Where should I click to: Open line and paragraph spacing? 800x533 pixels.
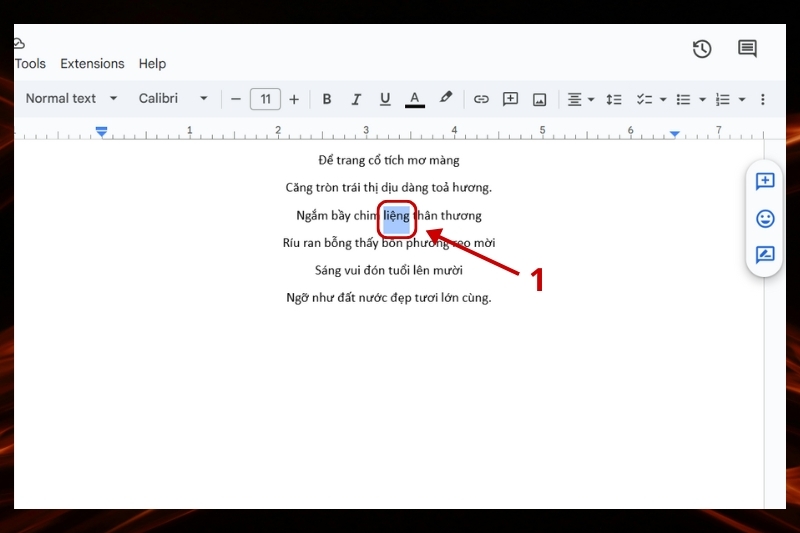(614, 99)
